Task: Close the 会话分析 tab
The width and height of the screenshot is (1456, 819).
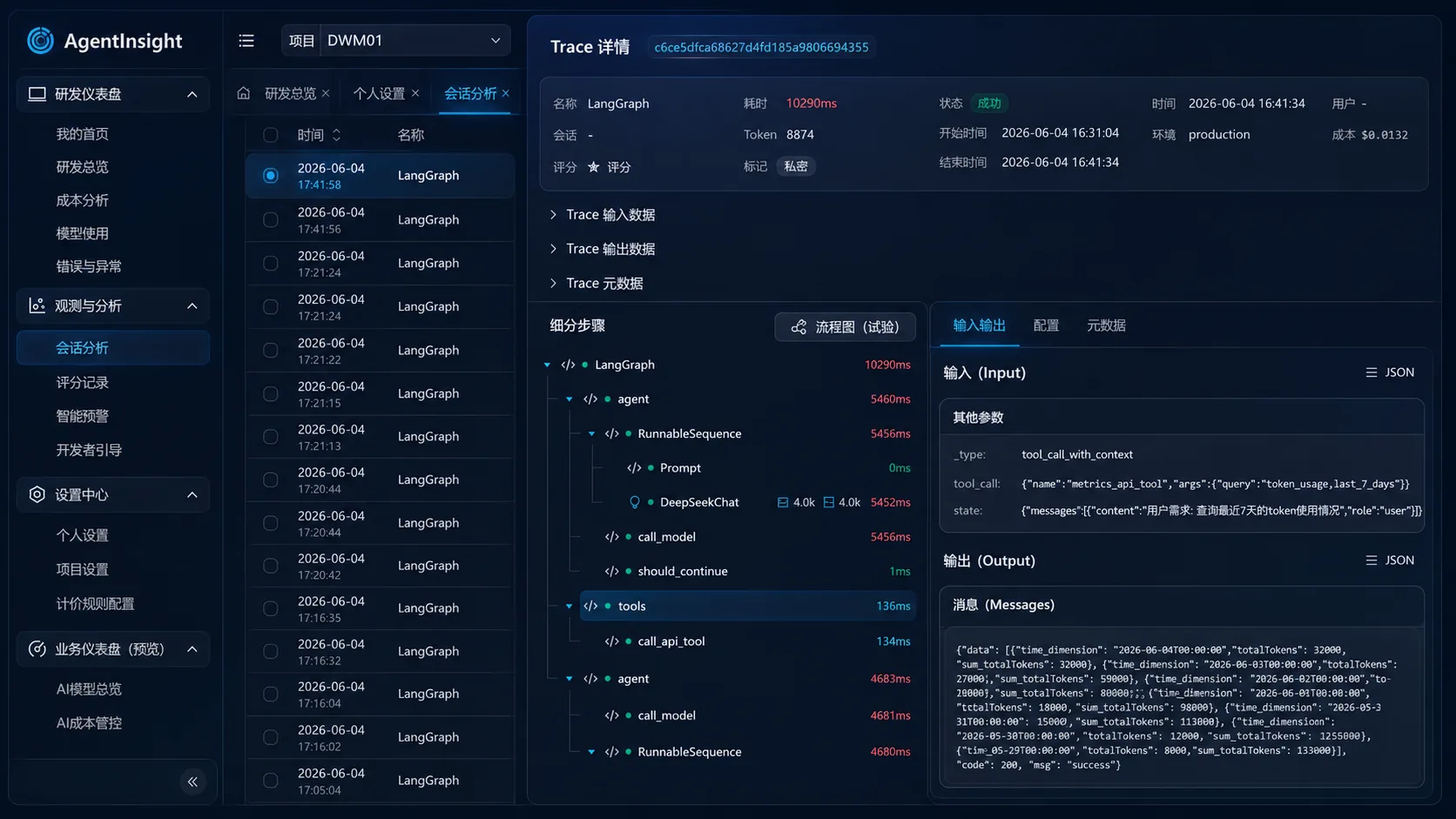Action: pyautogui.click(x=506, y=93)
